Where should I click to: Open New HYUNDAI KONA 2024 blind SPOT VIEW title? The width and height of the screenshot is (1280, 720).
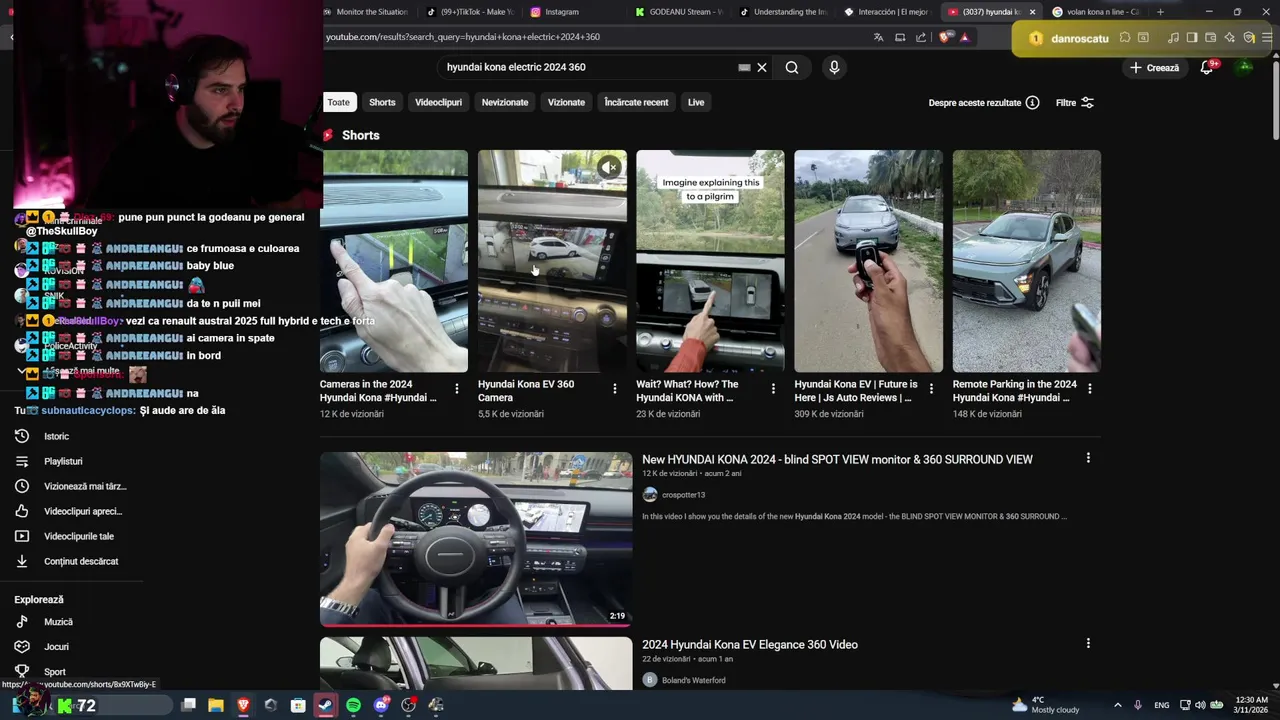(837, 459)
